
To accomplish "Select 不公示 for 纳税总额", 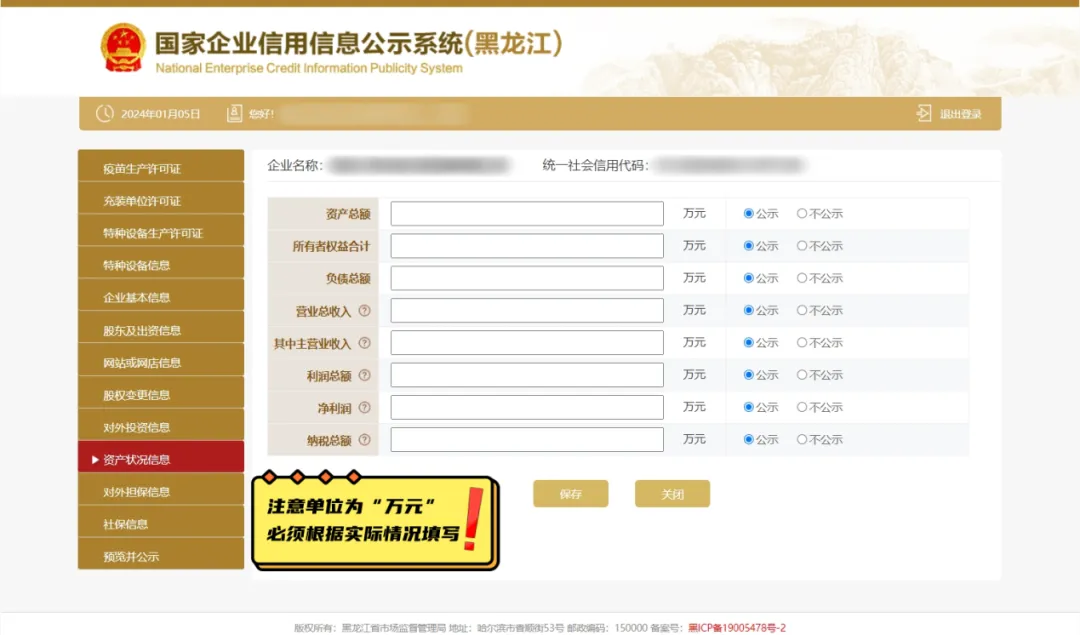I will 802,439.
